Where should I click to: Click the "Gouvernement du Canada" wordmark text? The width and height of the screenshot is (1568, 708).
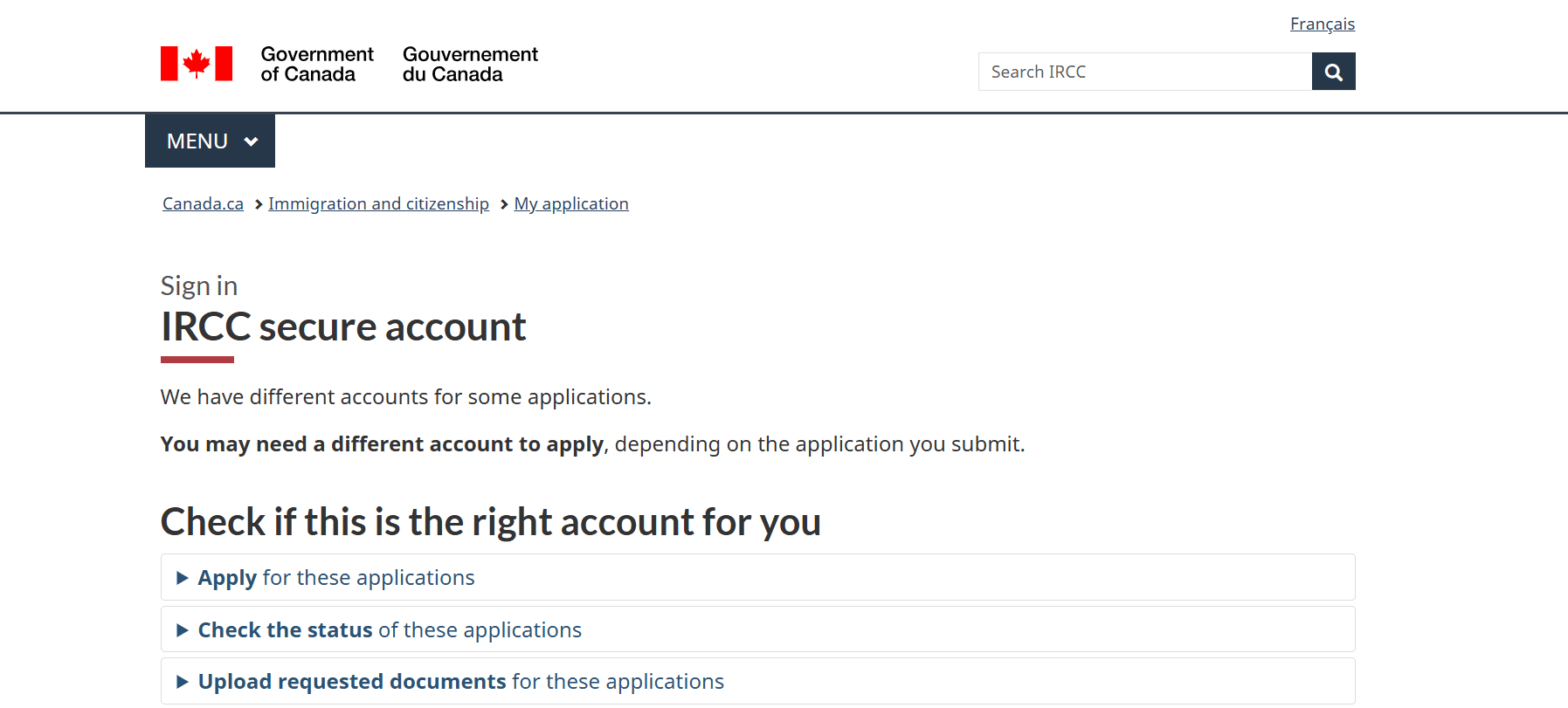coord(470,65)
